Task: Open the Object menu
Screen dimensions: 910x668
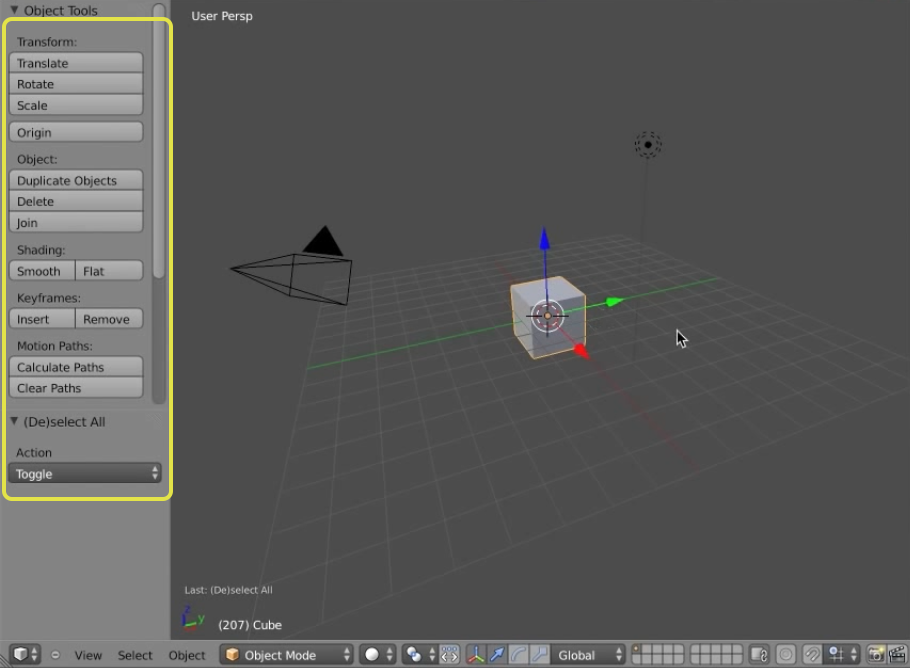Action: click(x=186, y=656)
